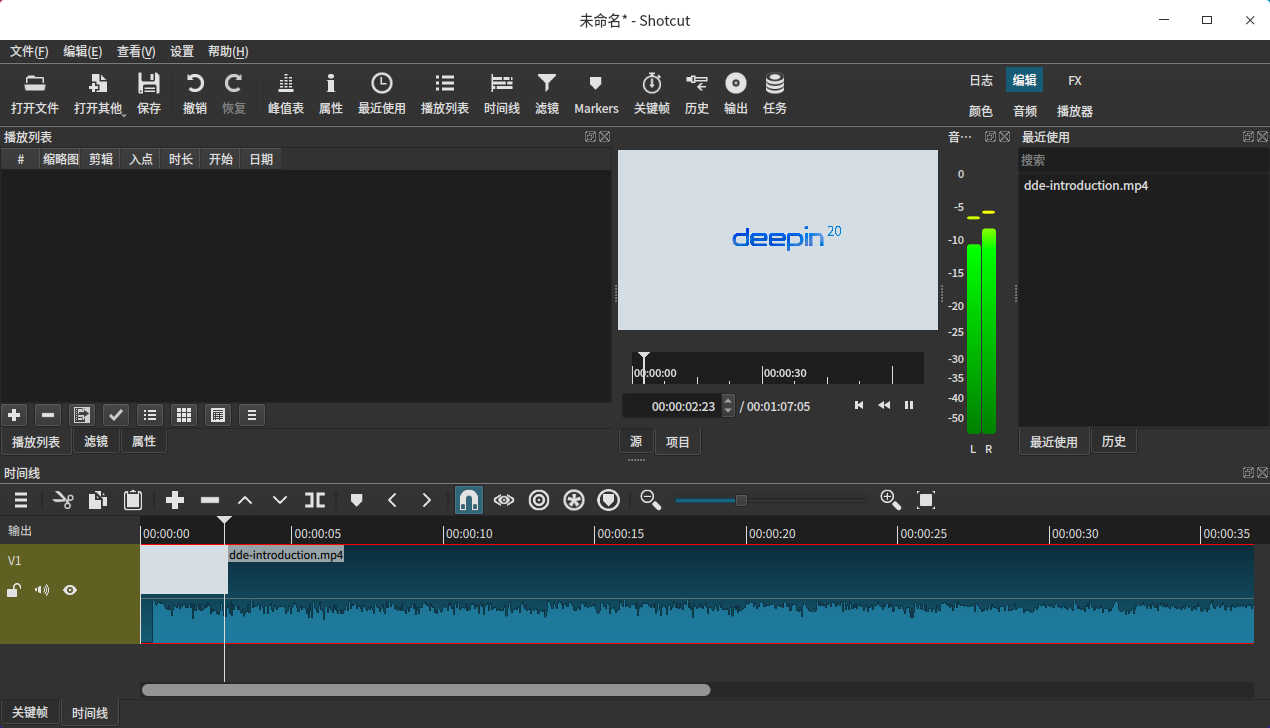Click the timeline zoom slider
This screenshot has width=1270, height=728.
[x=741, y=500]
